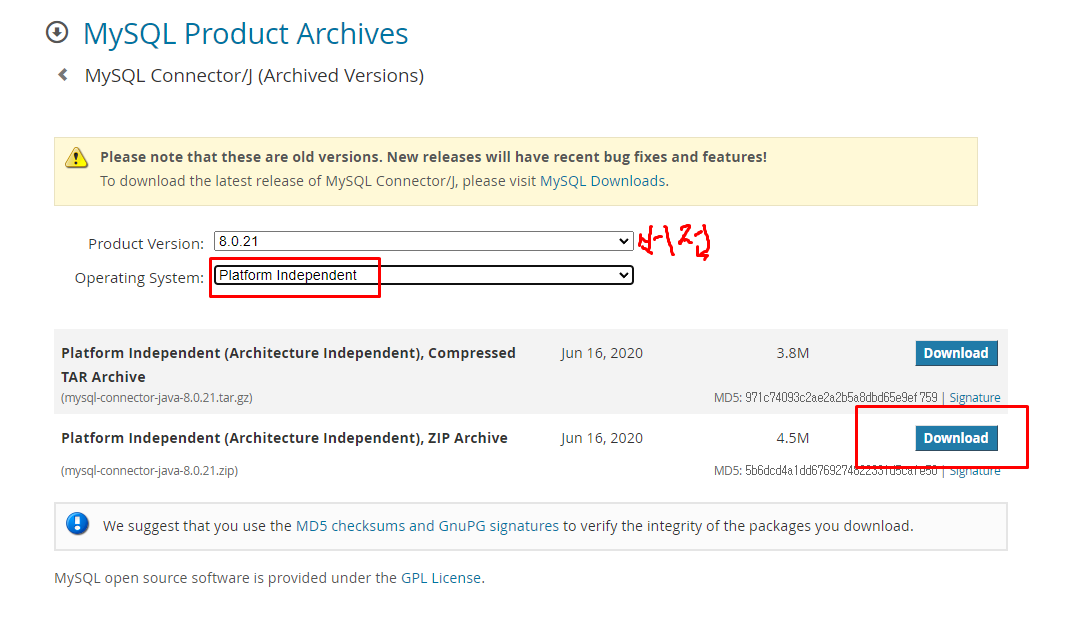Open the Signature link for the zip file
The width and height of the screenshot is (1066, 617).
[974, 470]
